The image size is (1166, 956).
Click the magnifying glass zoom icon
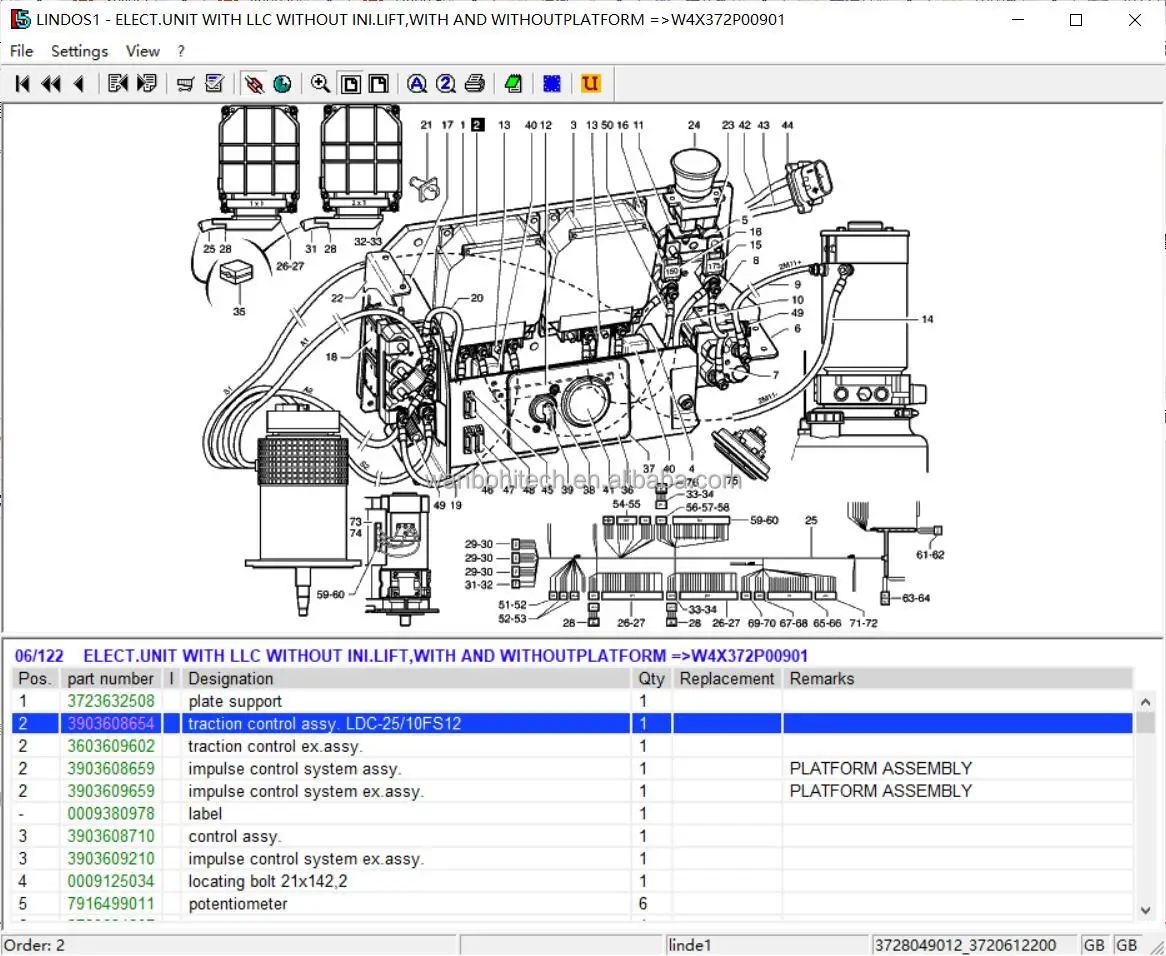click(320, 84)
